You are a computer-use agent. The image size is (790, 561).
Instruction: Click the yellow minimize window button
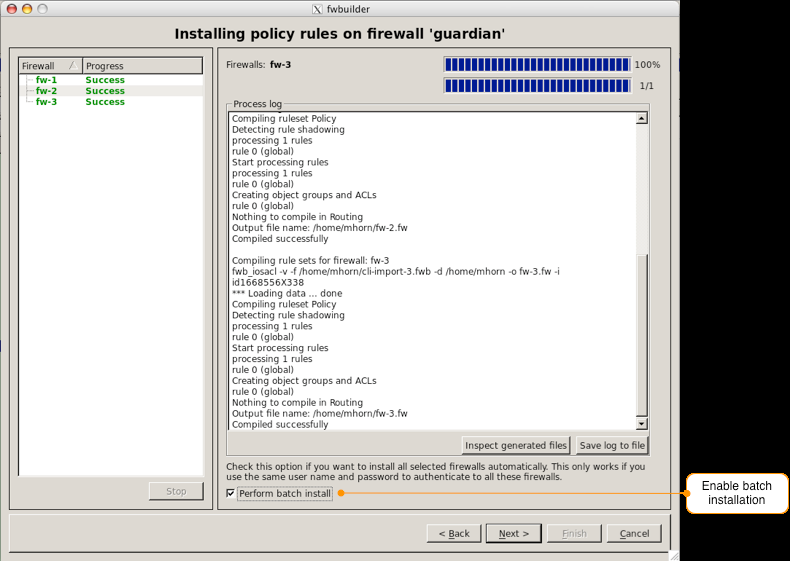click(x=27, y=9)
